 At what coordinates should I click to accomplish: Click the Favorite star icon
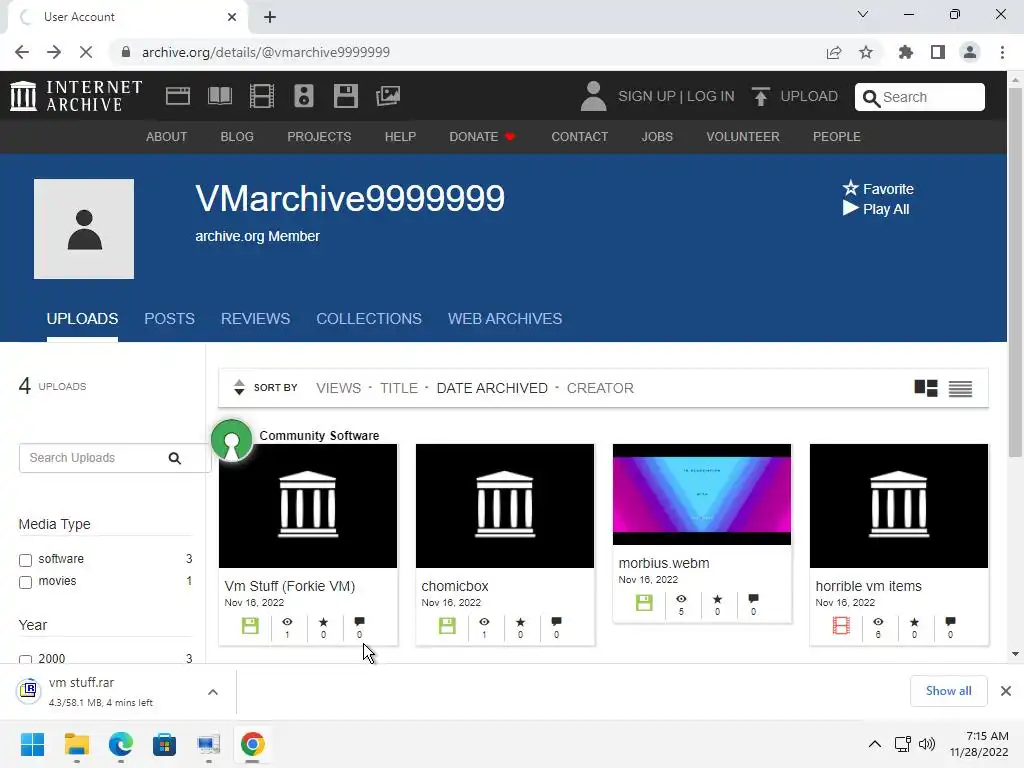point(850,188)
